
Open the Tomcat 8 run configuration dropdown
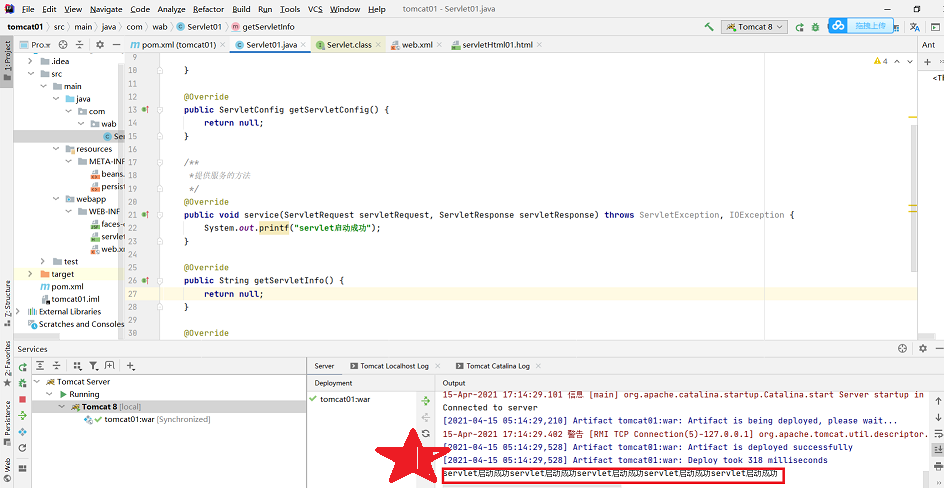(755, 27)
